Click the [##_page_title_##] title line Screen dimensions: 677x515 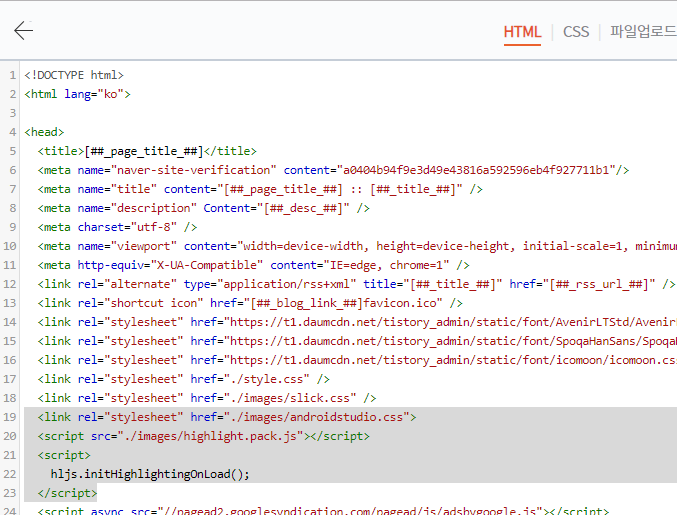point(147,151)
